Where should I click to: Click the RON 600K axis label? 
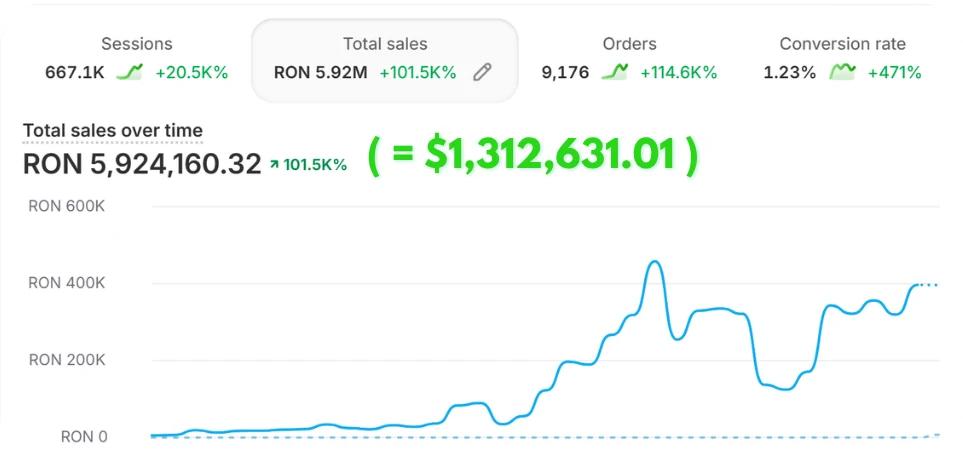coord(67,206)
